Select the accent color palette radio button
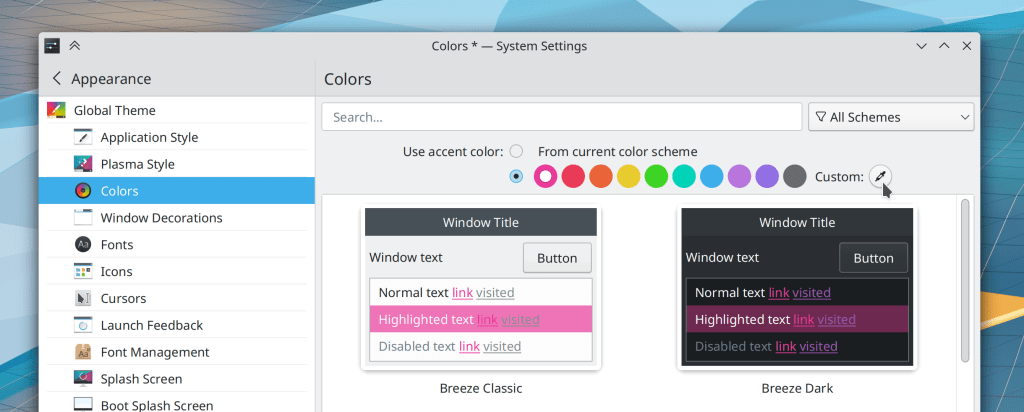 (x=516, y=176)
